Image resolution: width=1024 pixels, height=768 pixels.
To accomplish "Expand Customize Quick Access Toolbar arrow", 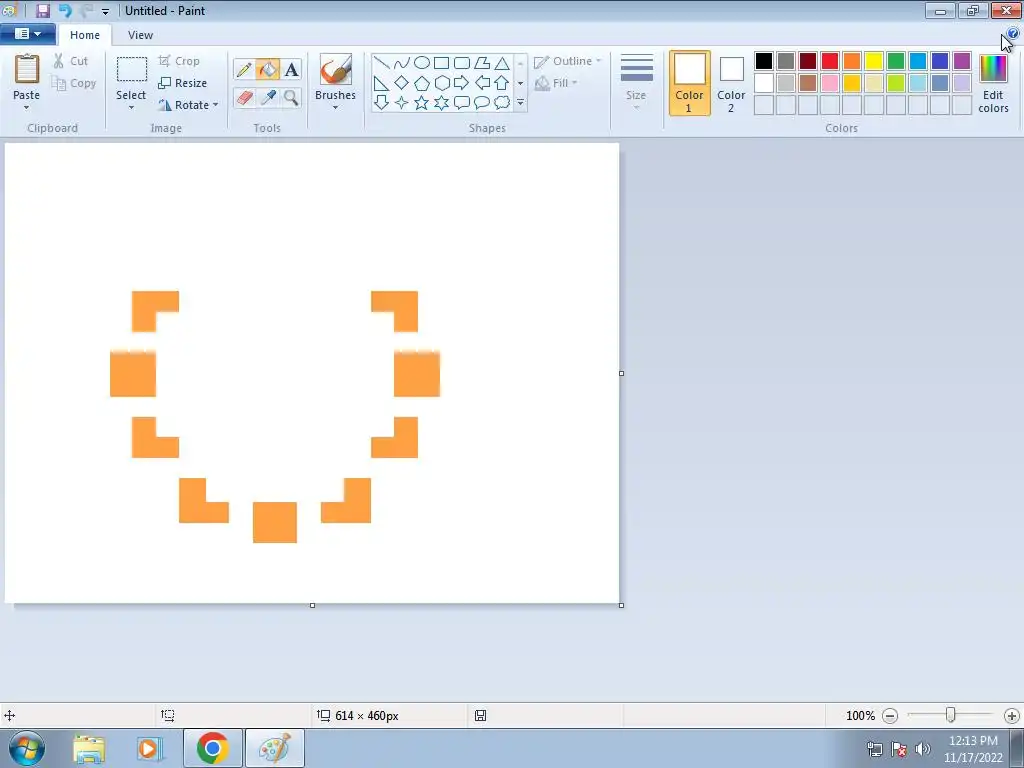I will coord(105,11).
